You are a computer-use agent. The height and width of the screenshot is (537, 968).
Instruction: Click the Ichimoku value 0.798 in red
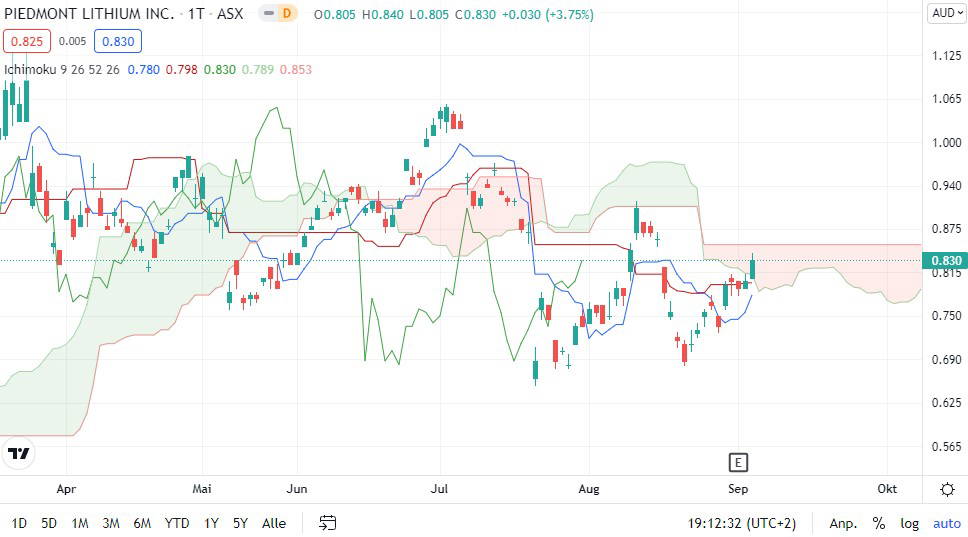pyautogui.click(x=182, y=70)
